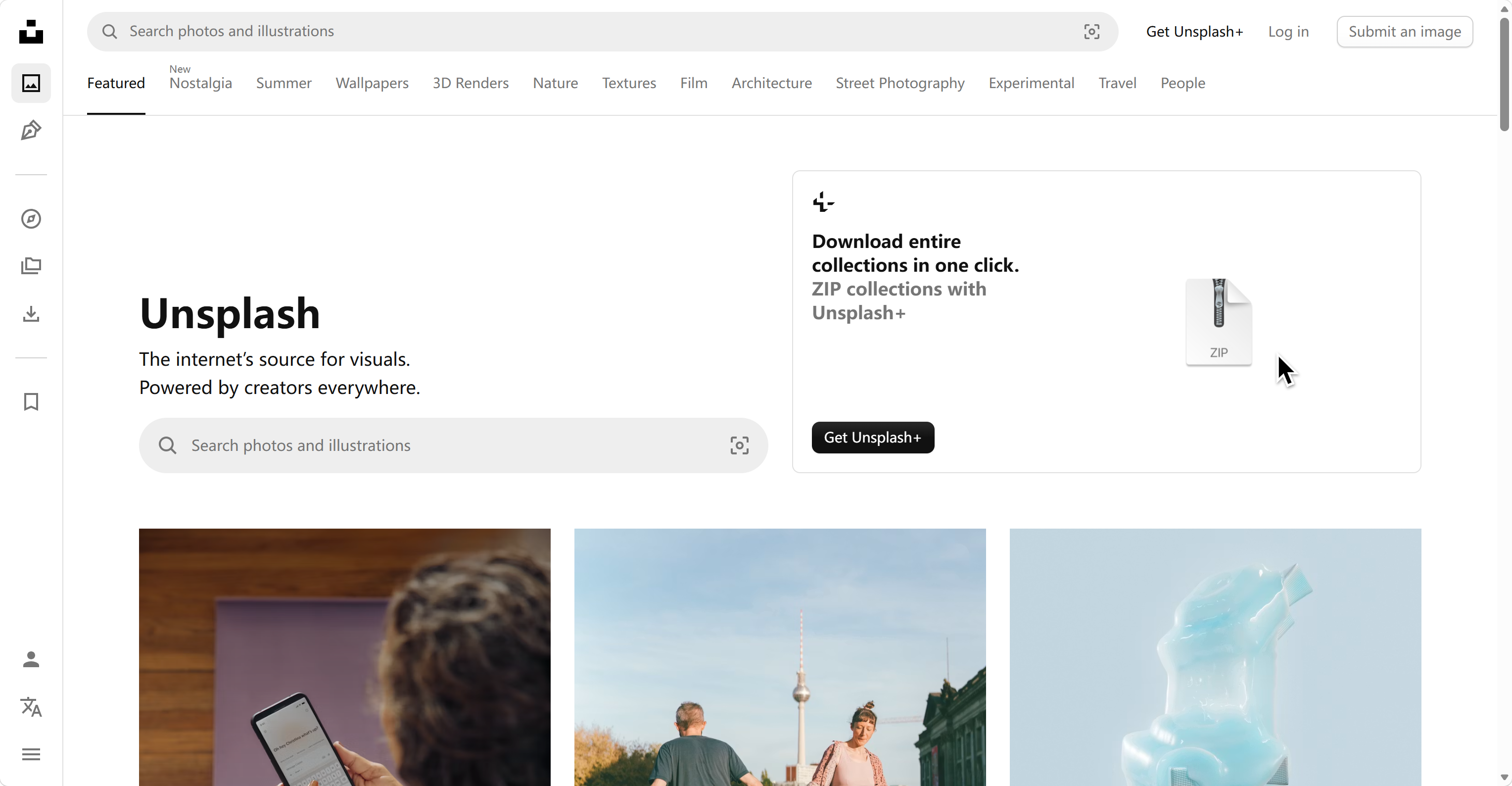Viewport: 1512px width, 786px height.
Task: Click the page vertical scrollbar thumb
Action: pyautogui.click(x=1505, y=75)
